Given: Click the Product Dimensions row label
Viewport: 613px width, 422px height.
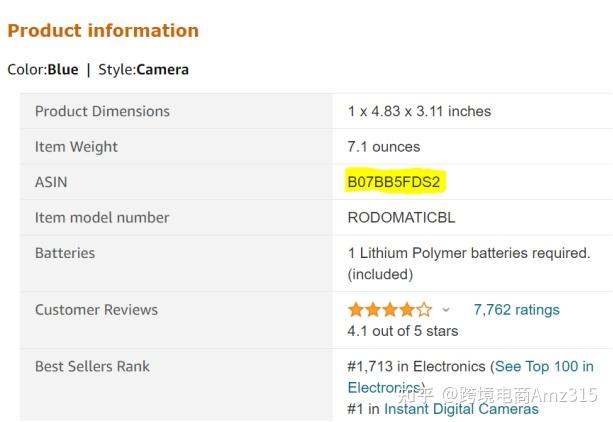Looking at the screenshot, I should pyautogui.click(x=102, y=111).
